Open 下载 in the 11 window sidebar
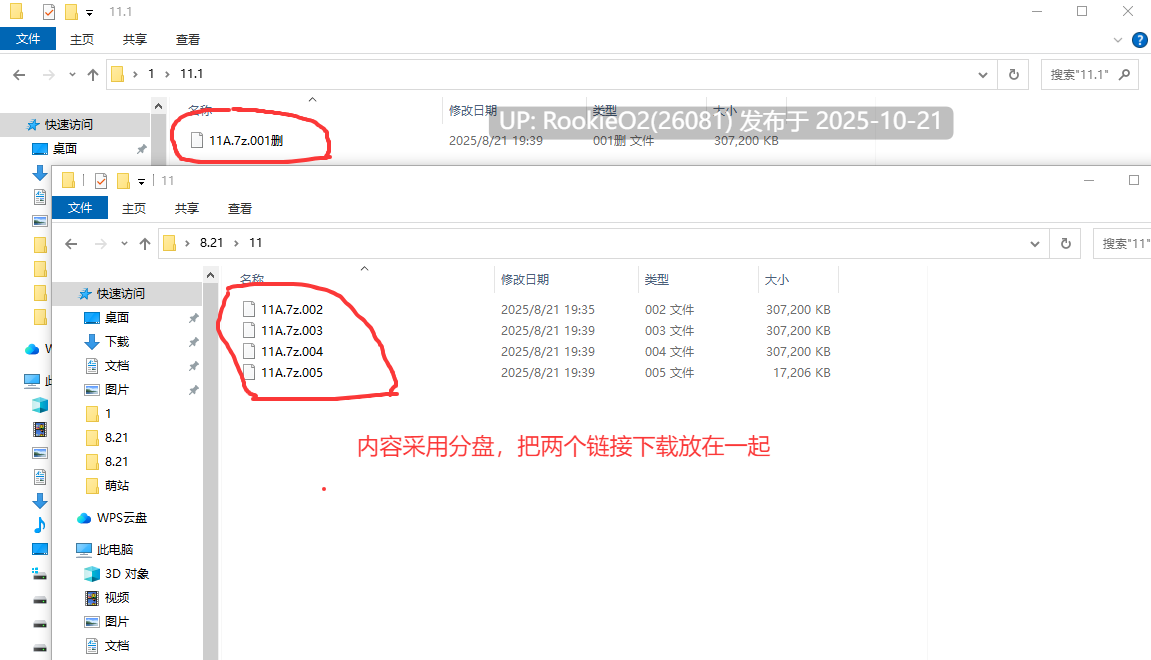Screen dimensions: 1151x660 click(x=117, y=342)
